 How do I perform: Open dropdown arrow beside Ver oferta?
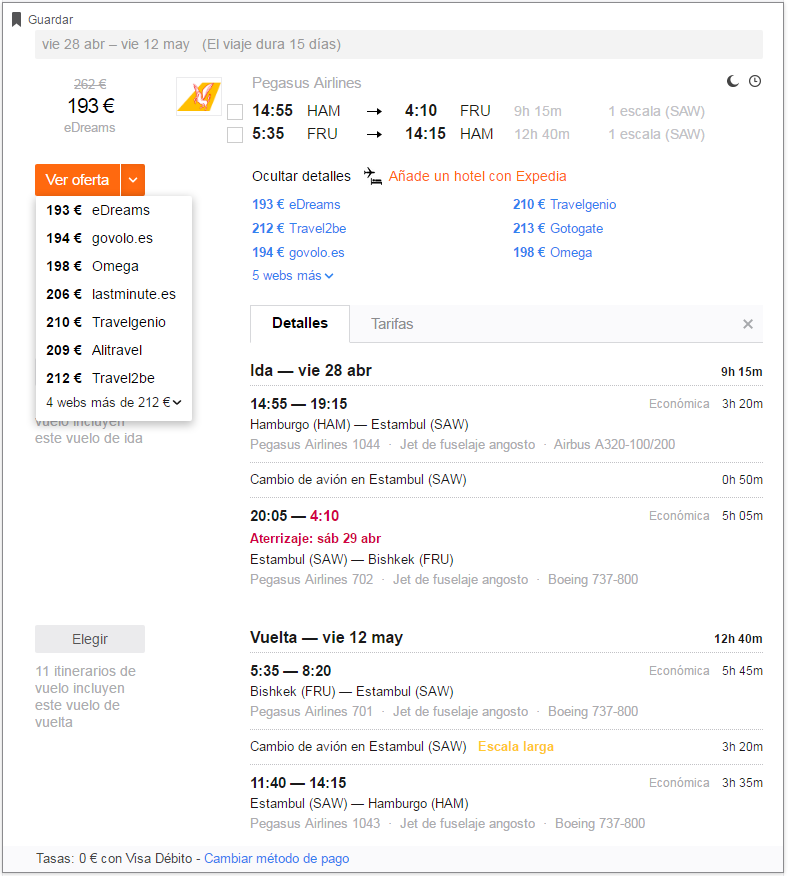coord(133,180)
